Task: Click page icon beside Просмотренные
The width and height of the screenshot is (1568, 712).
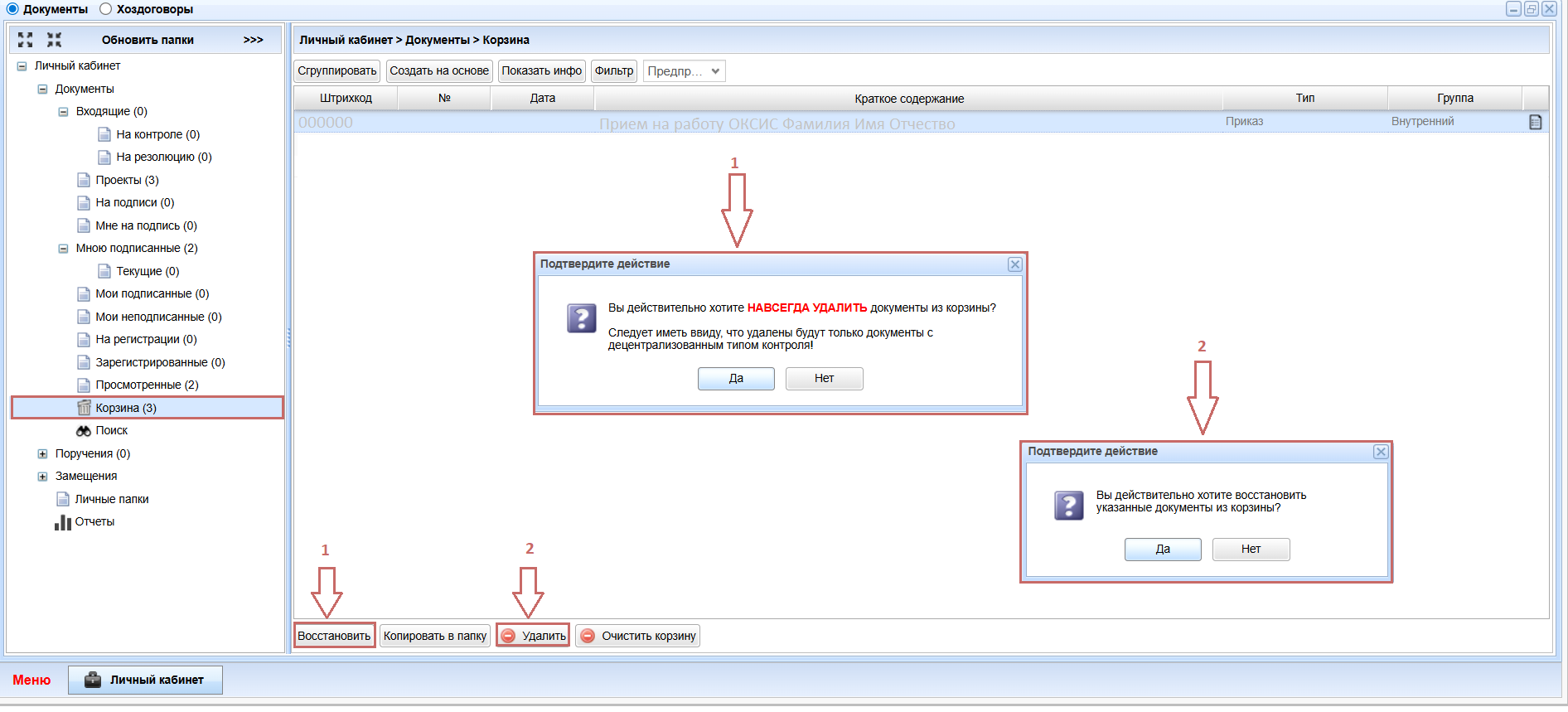Action: [84, 385]
